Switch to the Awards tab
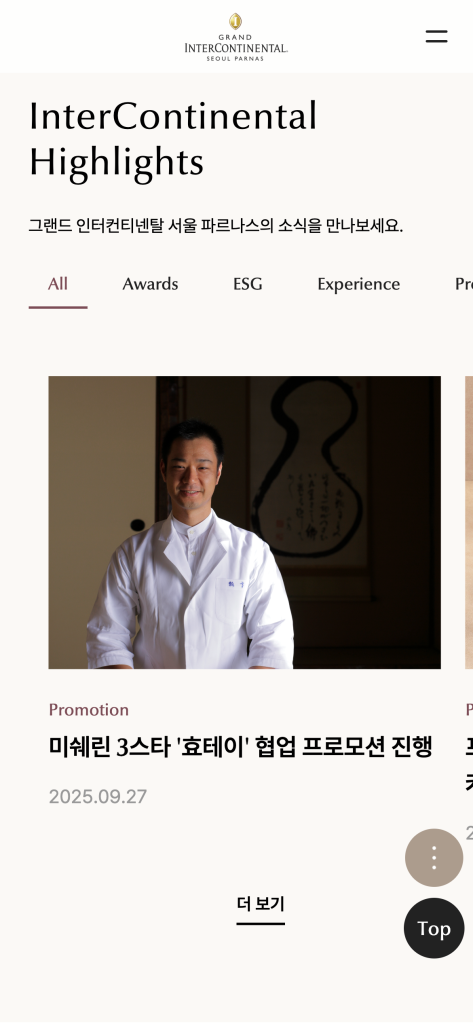 150,284
